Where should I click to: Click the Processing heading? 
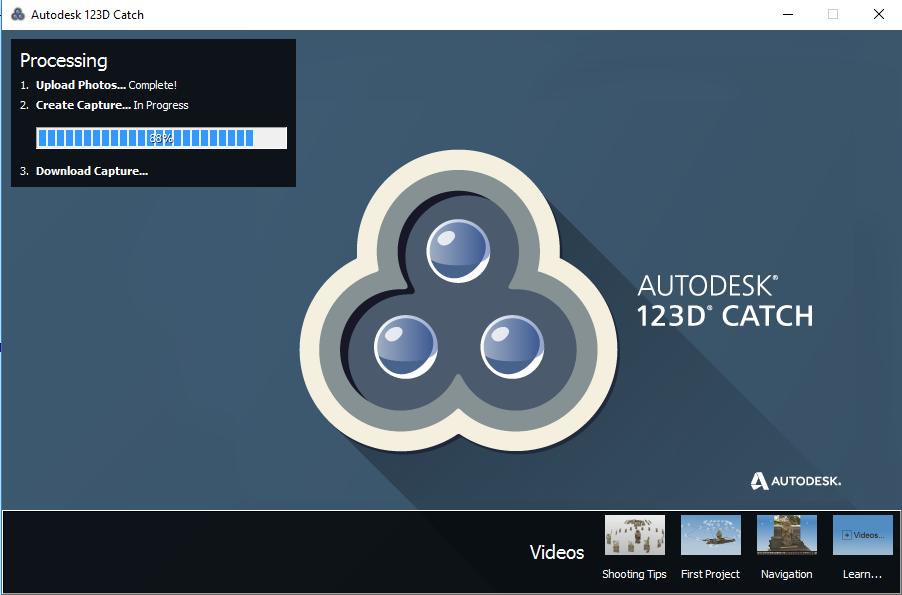coord(63,61)
